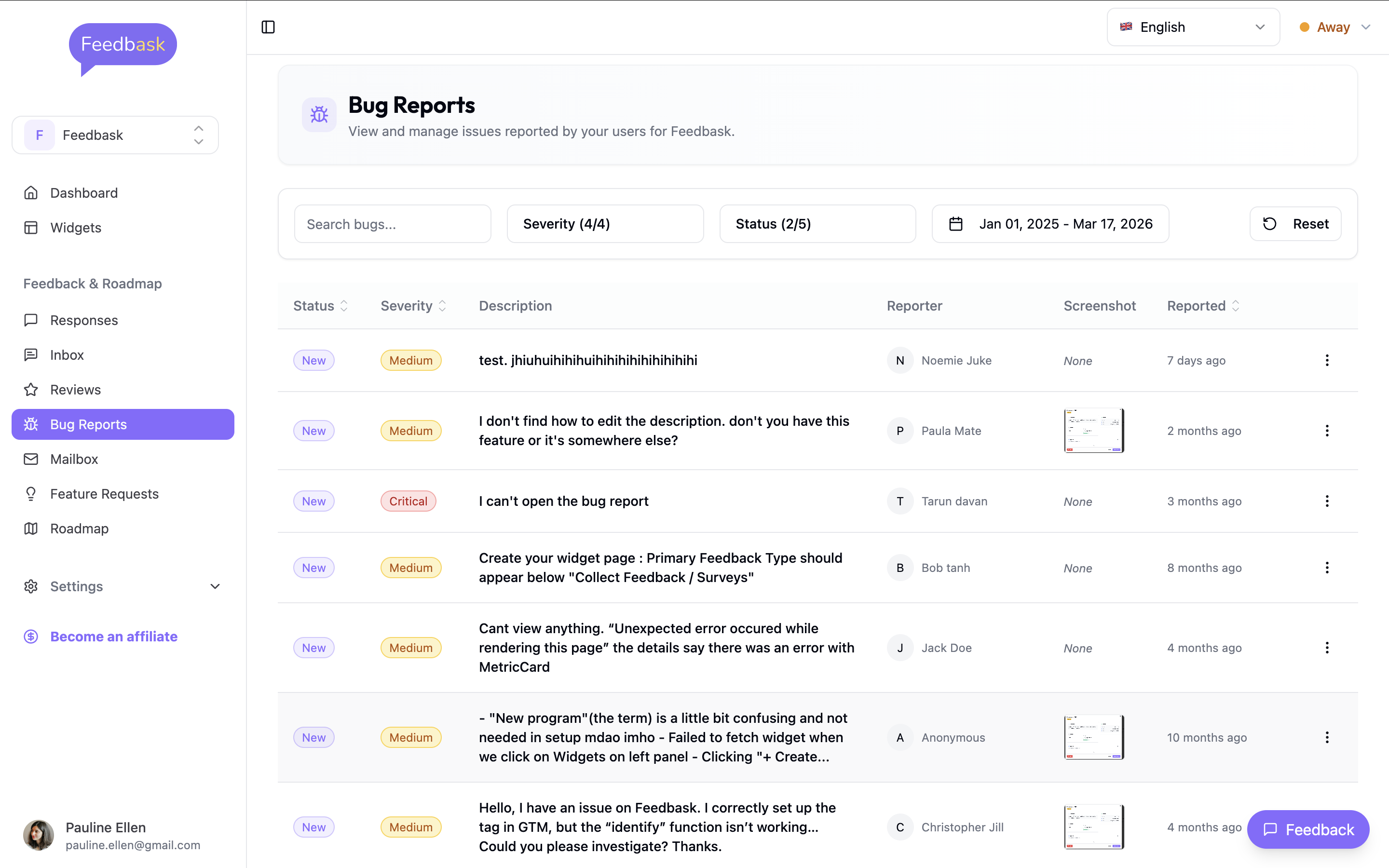Expand the Settings section chevron
Image resolution: width=1389 pixels, height=868 pixels.
point(215,586)
